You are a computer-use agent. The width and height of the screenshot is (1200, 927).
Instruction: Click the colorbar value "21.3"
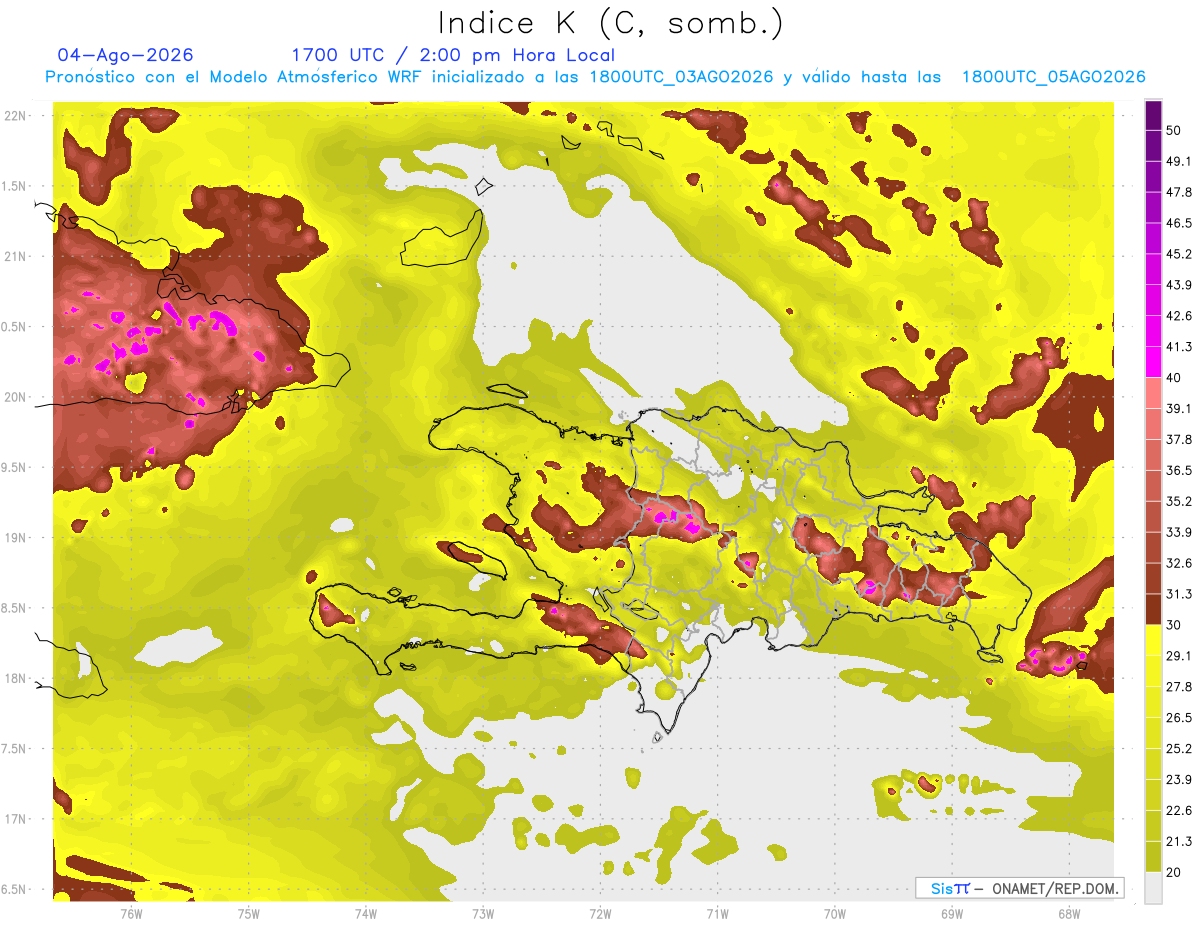click(1179, 841)
